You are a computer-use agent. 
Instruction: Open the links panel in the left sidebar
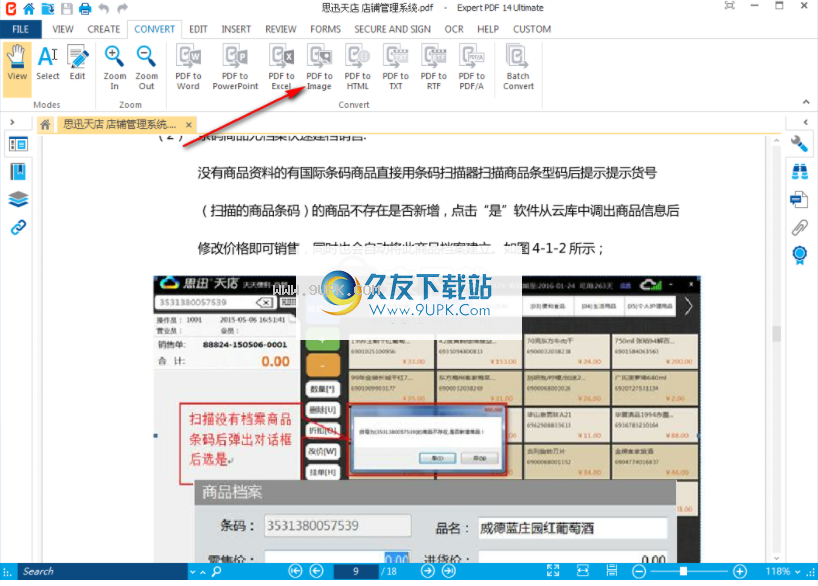tap(18, 228)
